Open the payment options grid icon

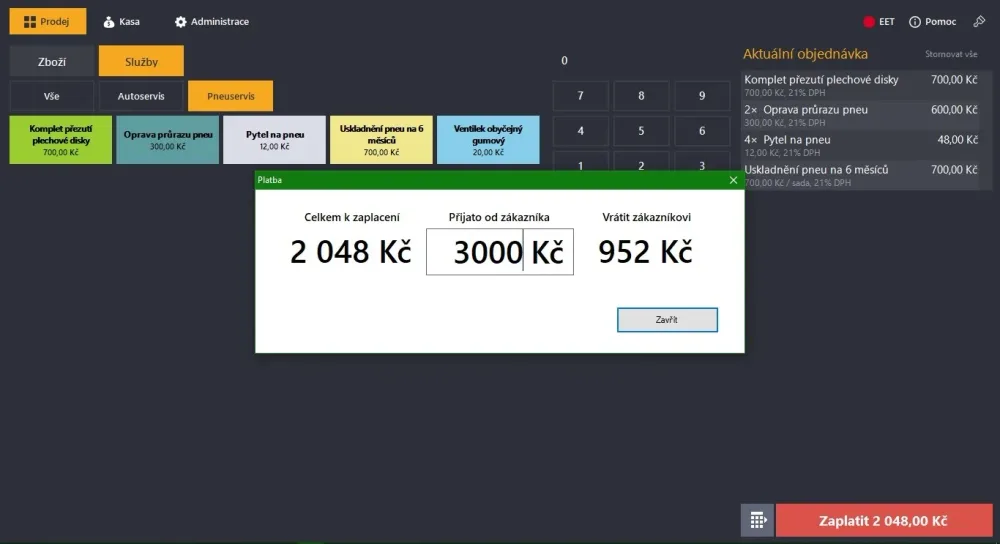coord(758,520)
